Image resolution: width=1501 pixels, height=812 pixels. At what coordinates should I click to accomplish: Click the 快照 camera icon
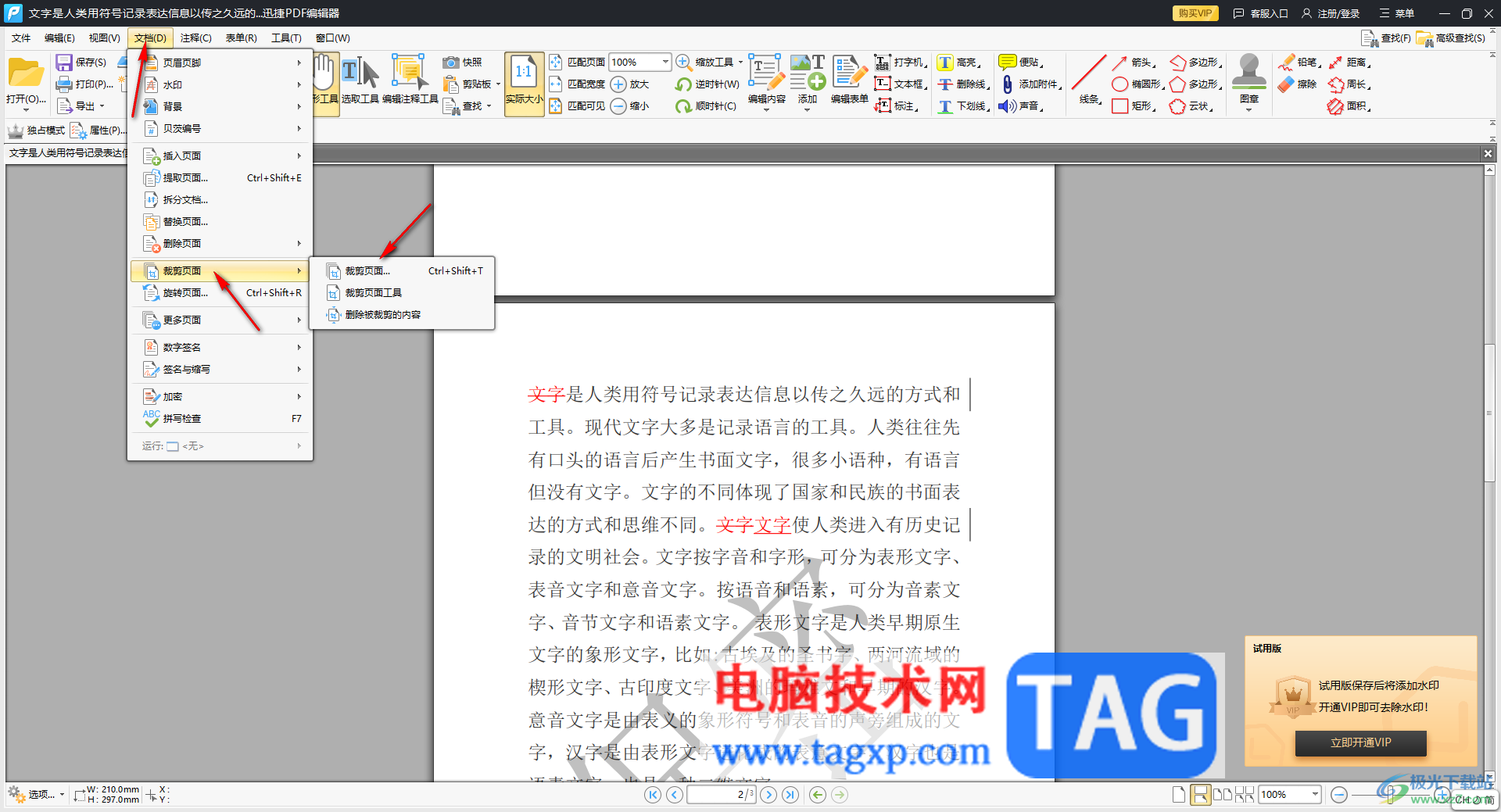(x=450, y=63)
